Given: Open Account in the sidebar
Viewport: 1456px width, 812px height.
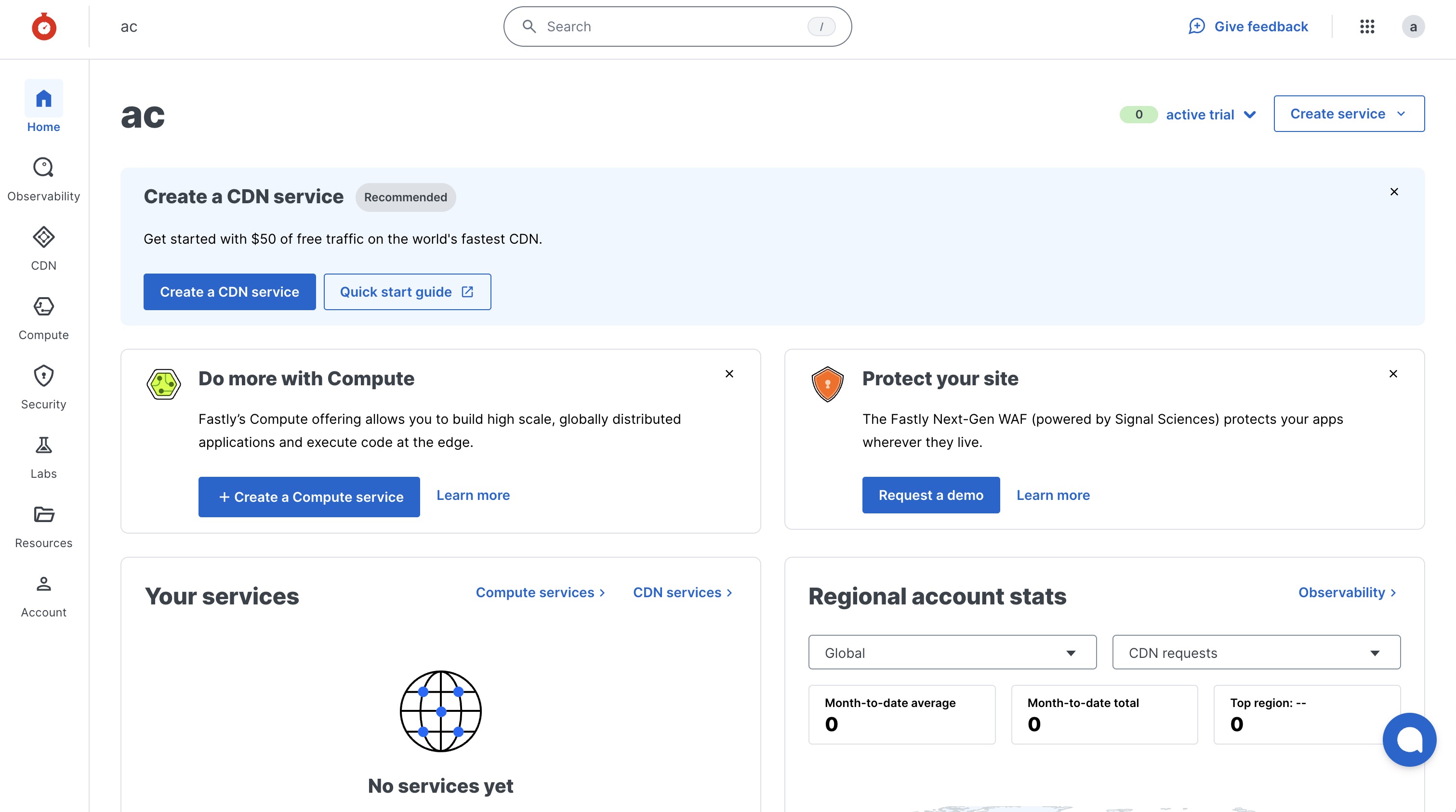Looking at the screenshot, I should pos(43,596).
